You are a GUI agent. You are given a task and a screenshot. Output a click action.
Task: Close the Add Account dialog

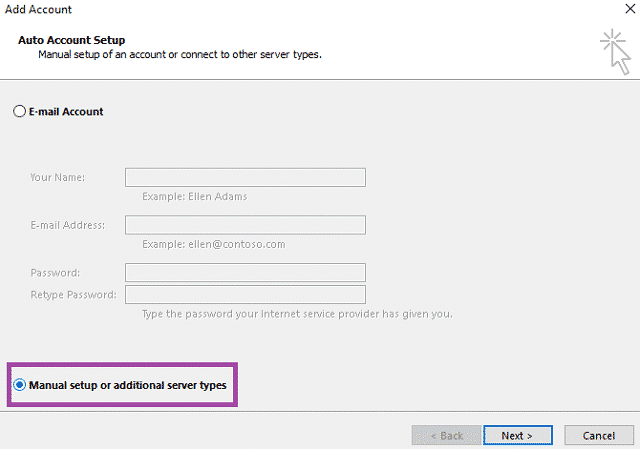coord(627,9)
